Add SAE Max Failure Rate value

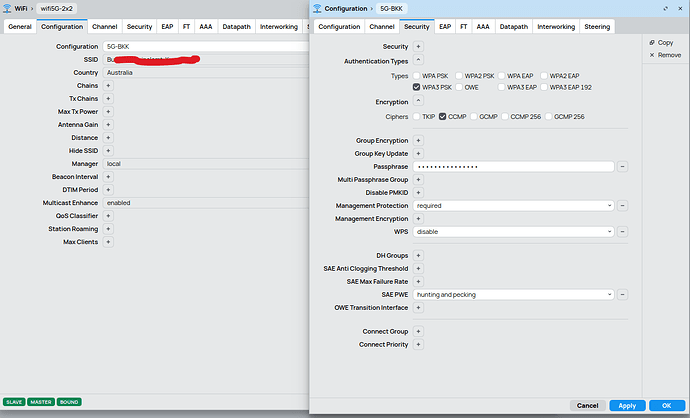(x=418, y=282)
